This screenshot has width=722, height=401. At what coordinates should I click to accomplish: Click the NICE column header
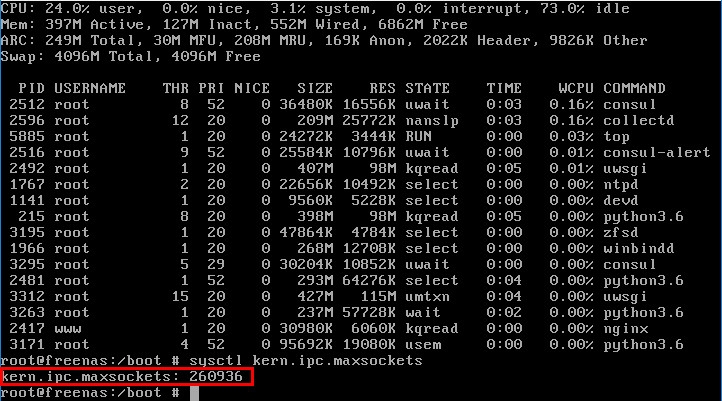coord(252,88)
